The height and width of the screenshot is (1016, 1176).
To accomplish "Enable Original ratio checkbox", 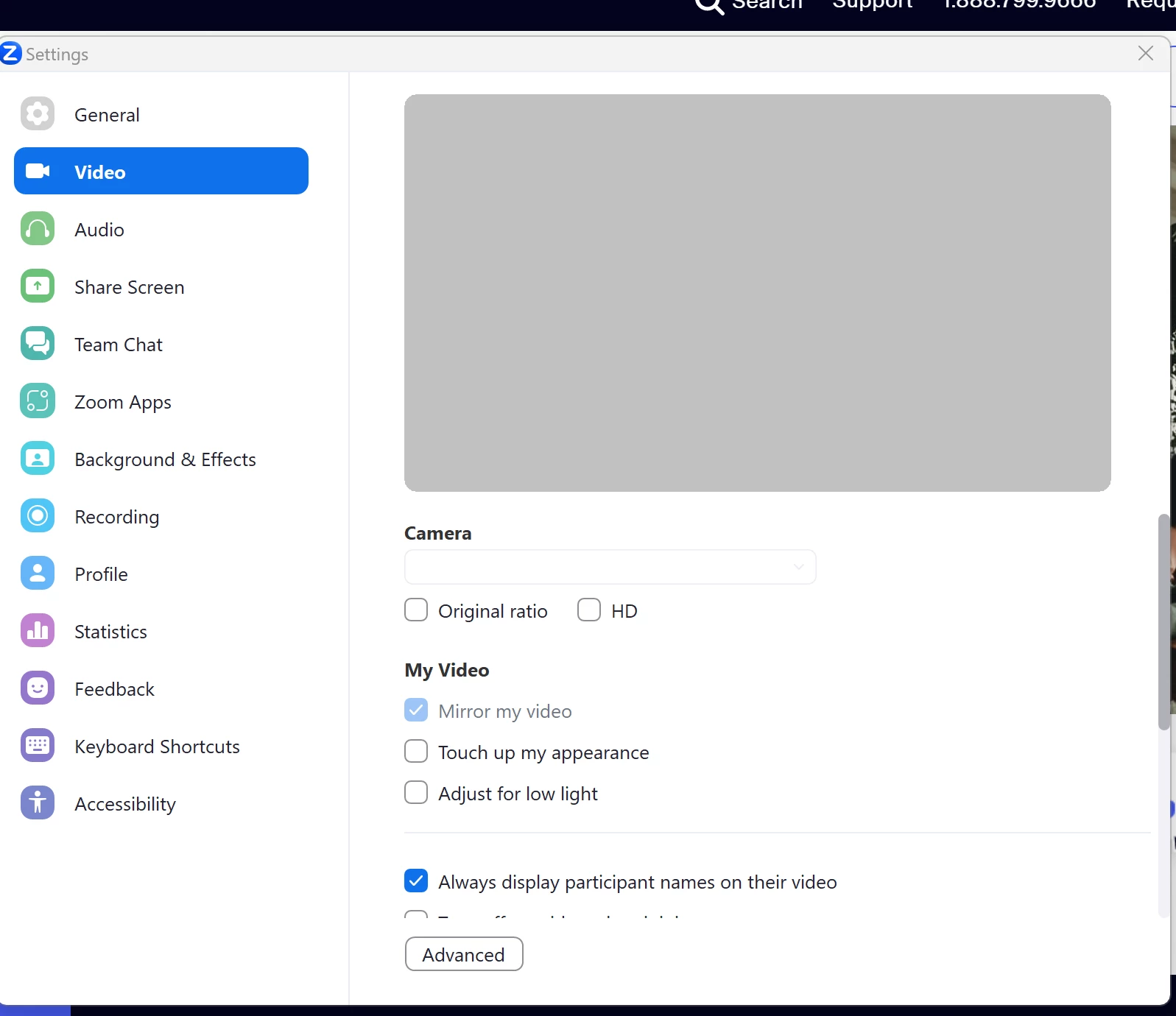I will [x=416, y=610].
